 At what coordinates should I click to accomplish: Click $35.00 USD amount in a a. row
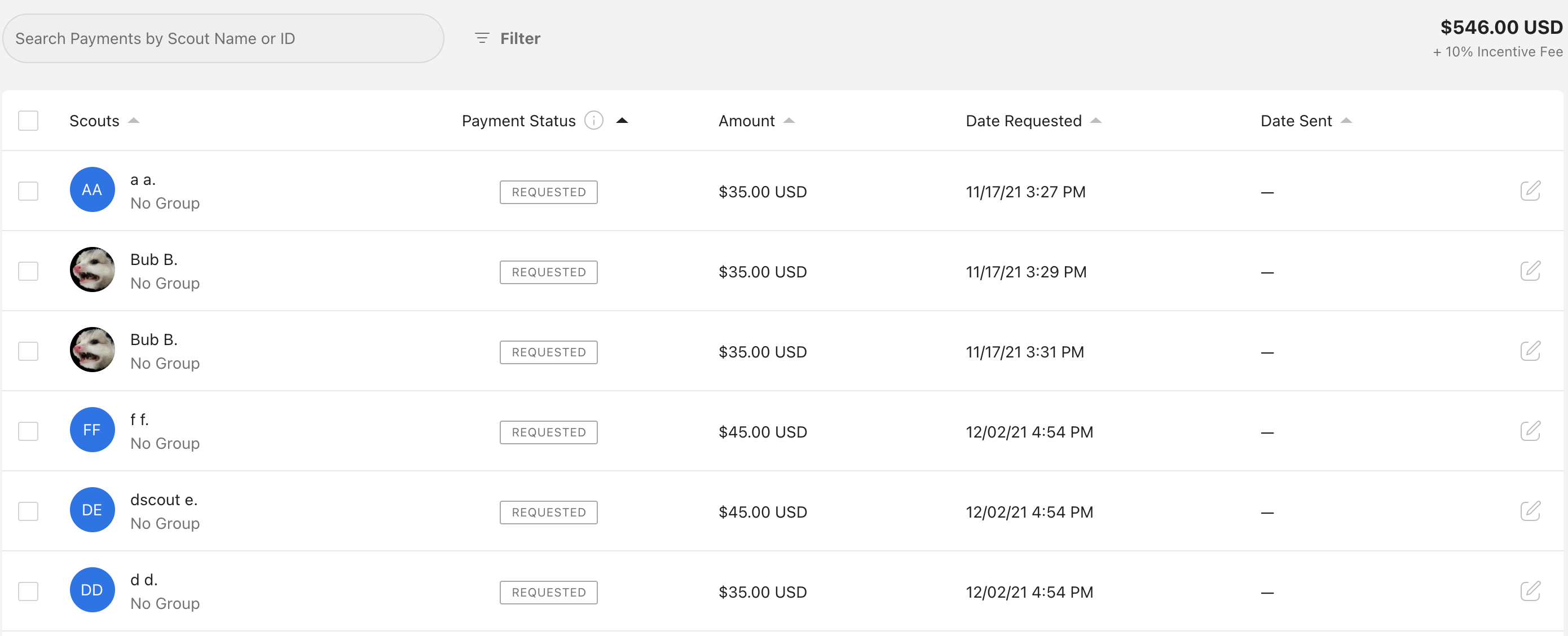click(763, 192)
